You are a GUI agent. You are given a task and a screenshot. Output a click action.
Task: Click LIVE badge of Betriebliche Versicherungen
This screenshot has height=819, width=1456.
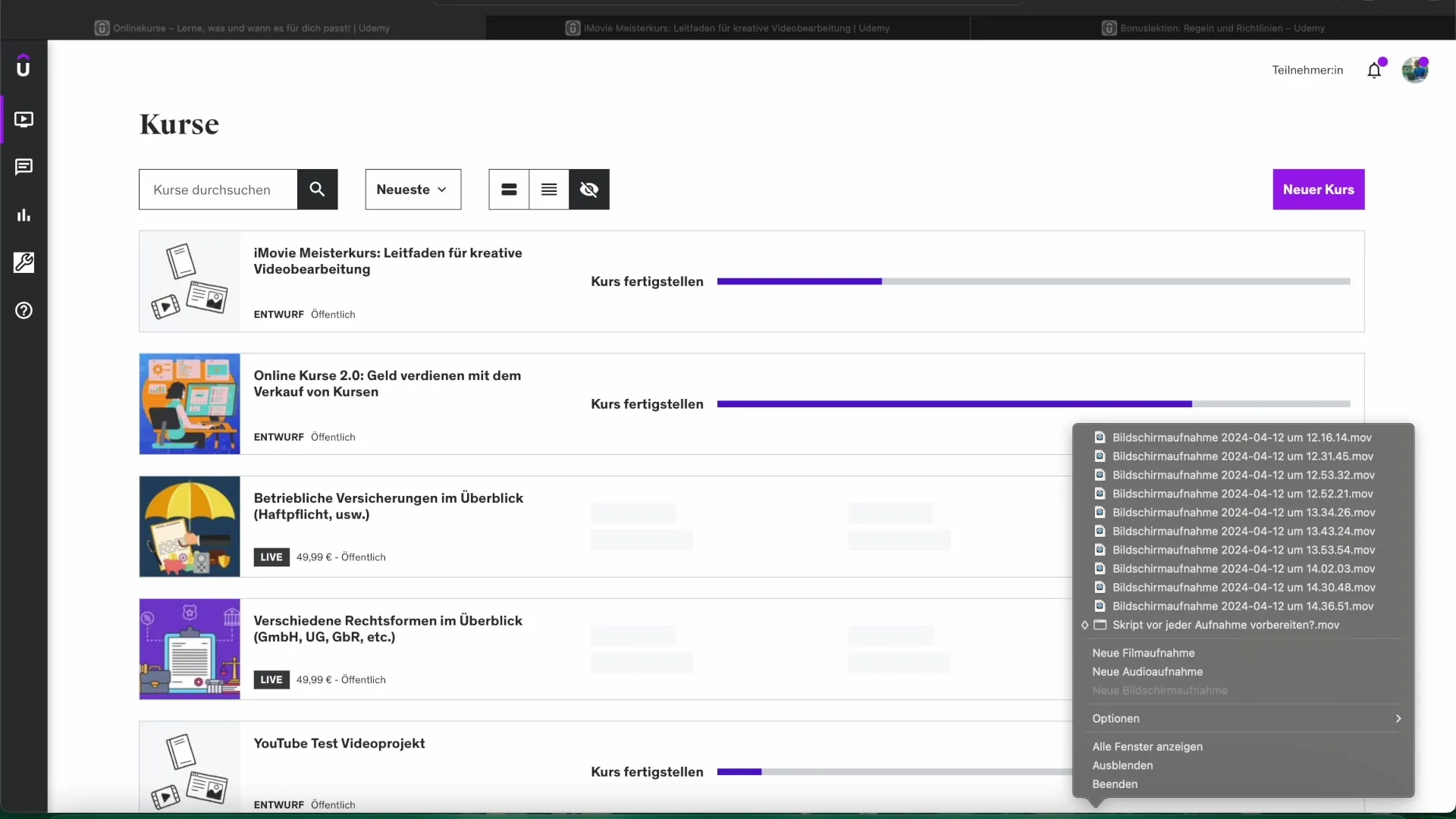tap(271, 557)
